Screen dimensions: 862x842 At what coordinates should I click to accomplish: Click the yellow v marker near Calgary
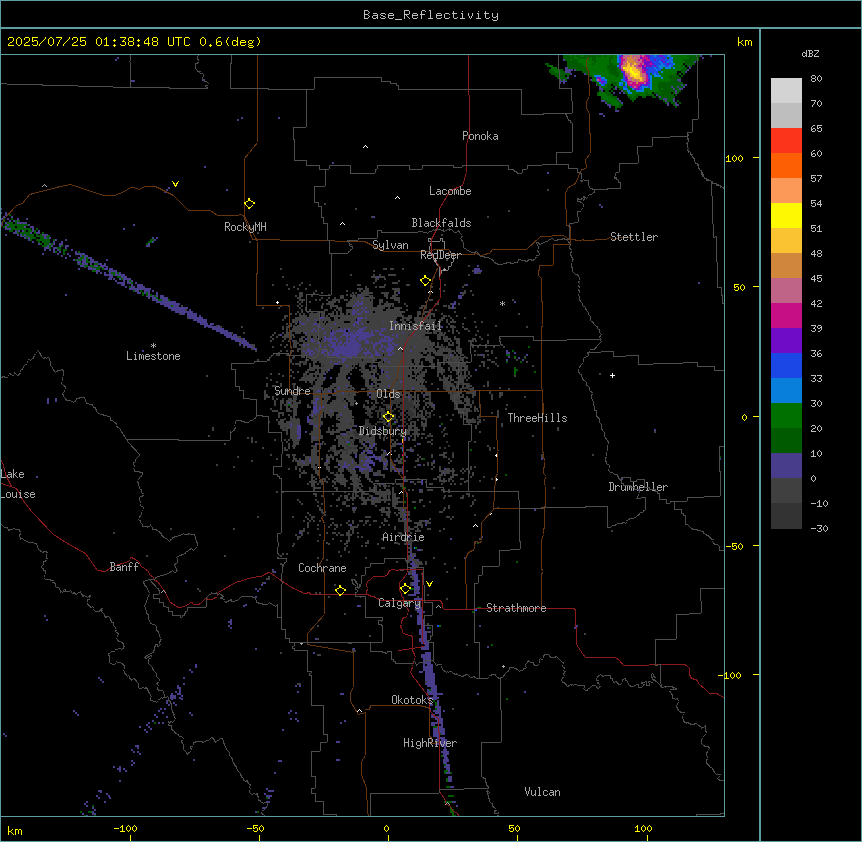tap(429, 584)
